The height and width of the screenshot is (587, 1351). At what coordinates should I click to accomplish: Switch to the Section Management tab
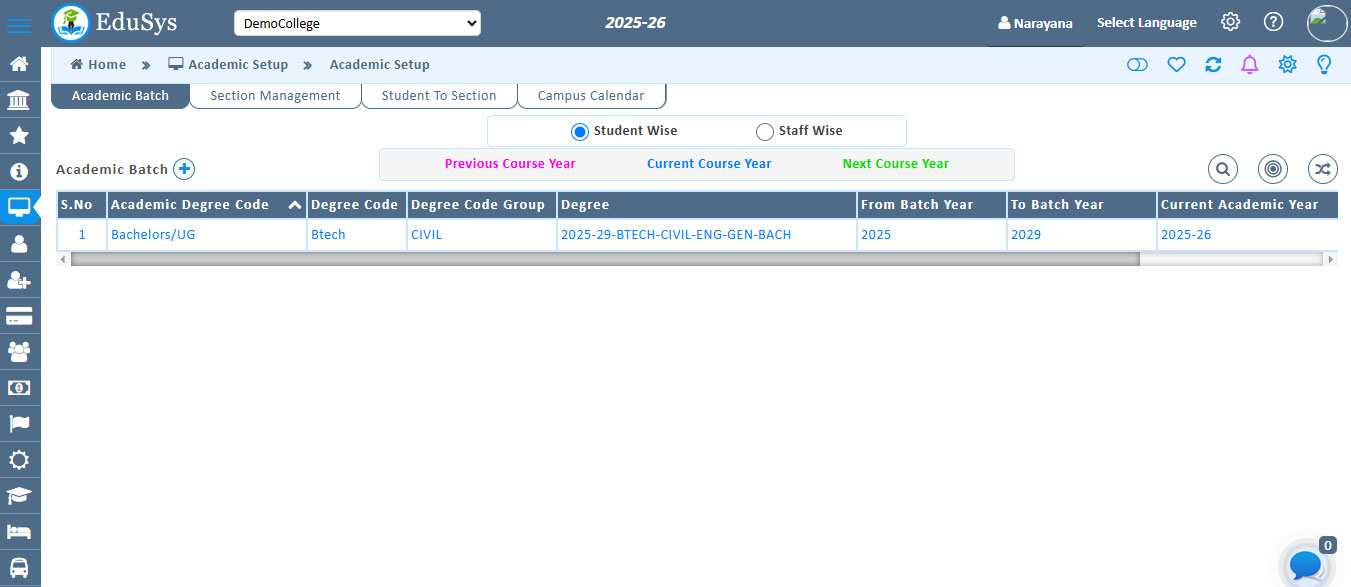coord(274,95)
